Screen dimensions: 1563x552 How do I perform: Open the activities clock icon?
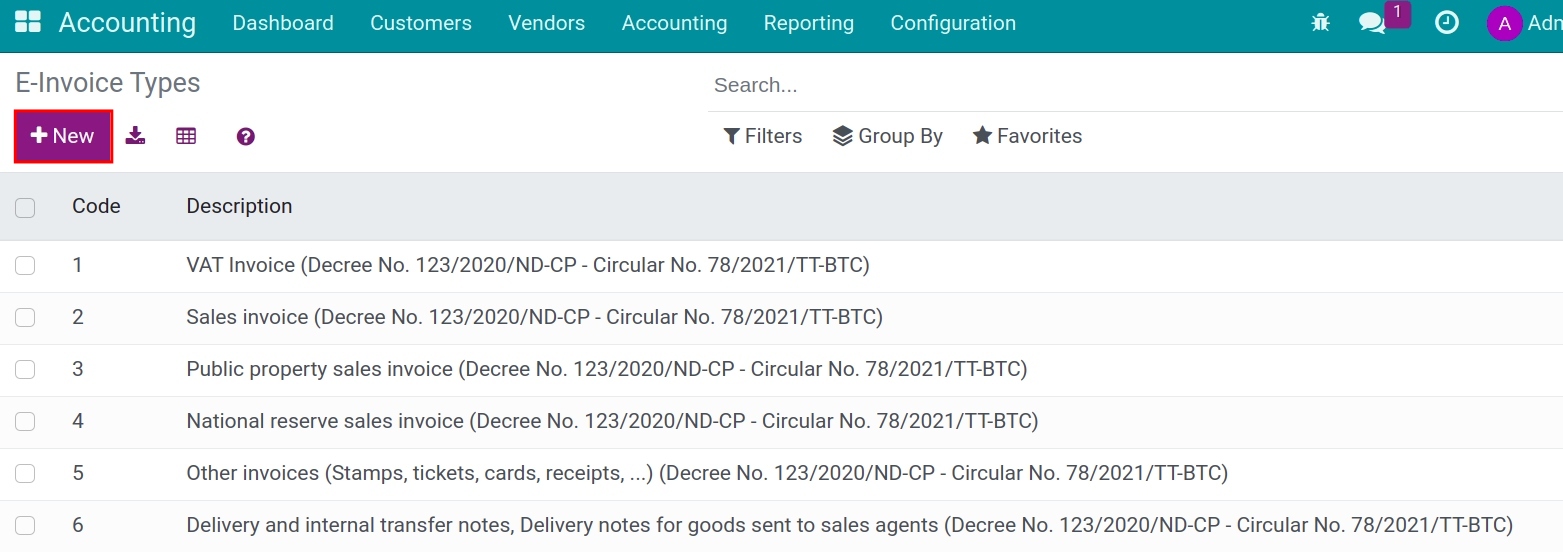click(1447, 22)
